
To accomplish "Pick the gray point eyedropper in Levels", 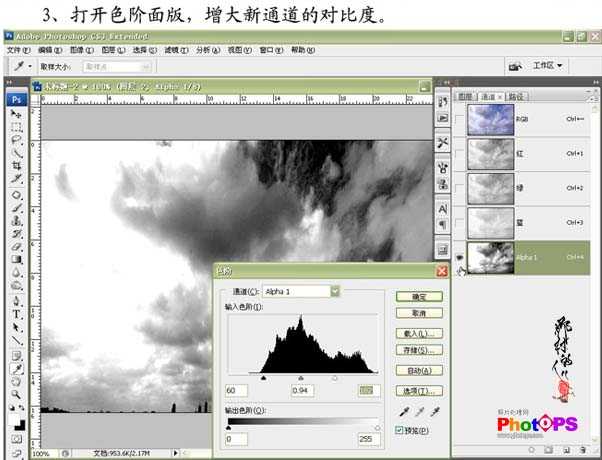I will 420,412.
